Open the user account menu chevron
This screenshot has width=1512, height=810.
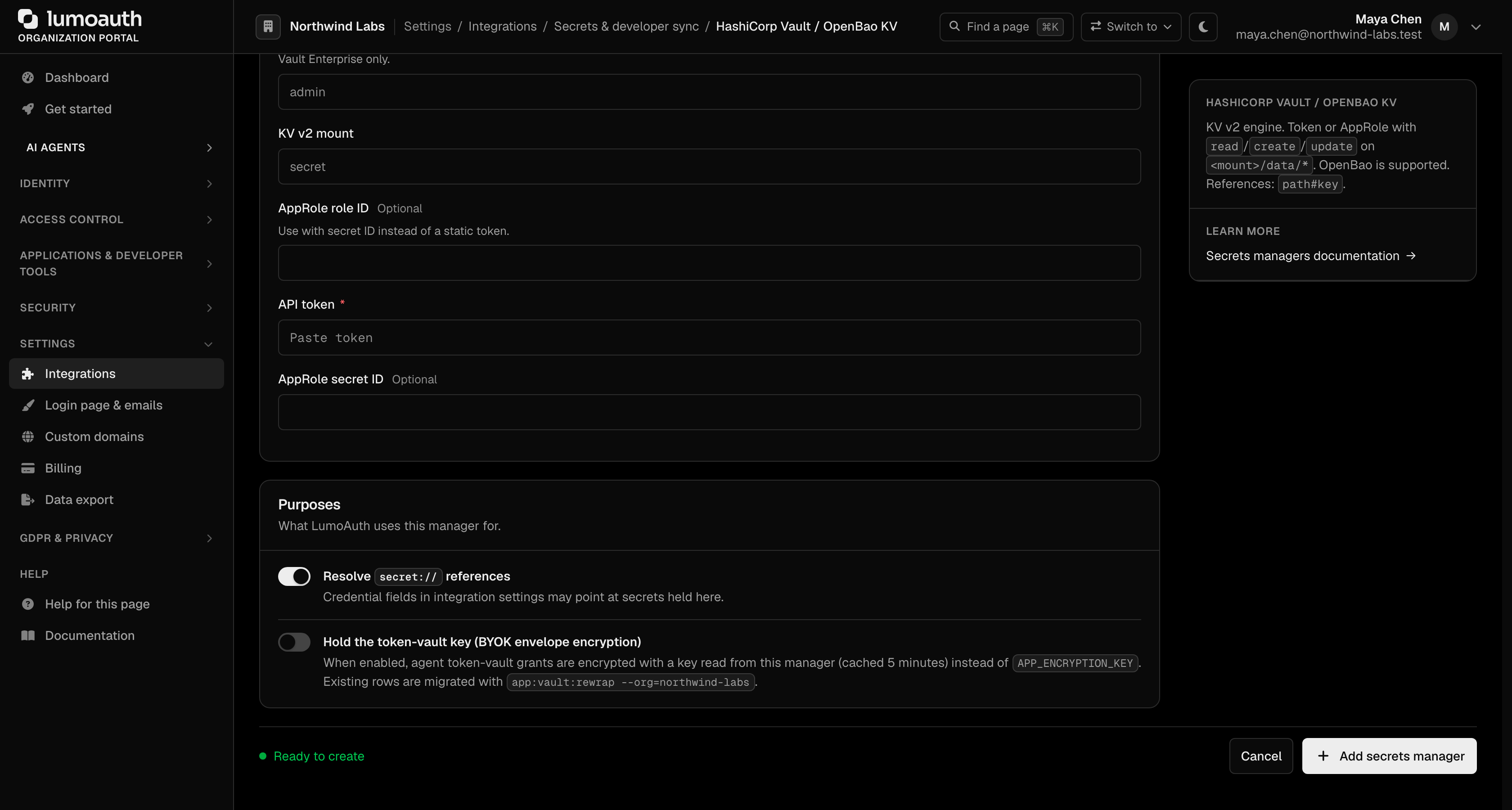[x=1476, y=27]
